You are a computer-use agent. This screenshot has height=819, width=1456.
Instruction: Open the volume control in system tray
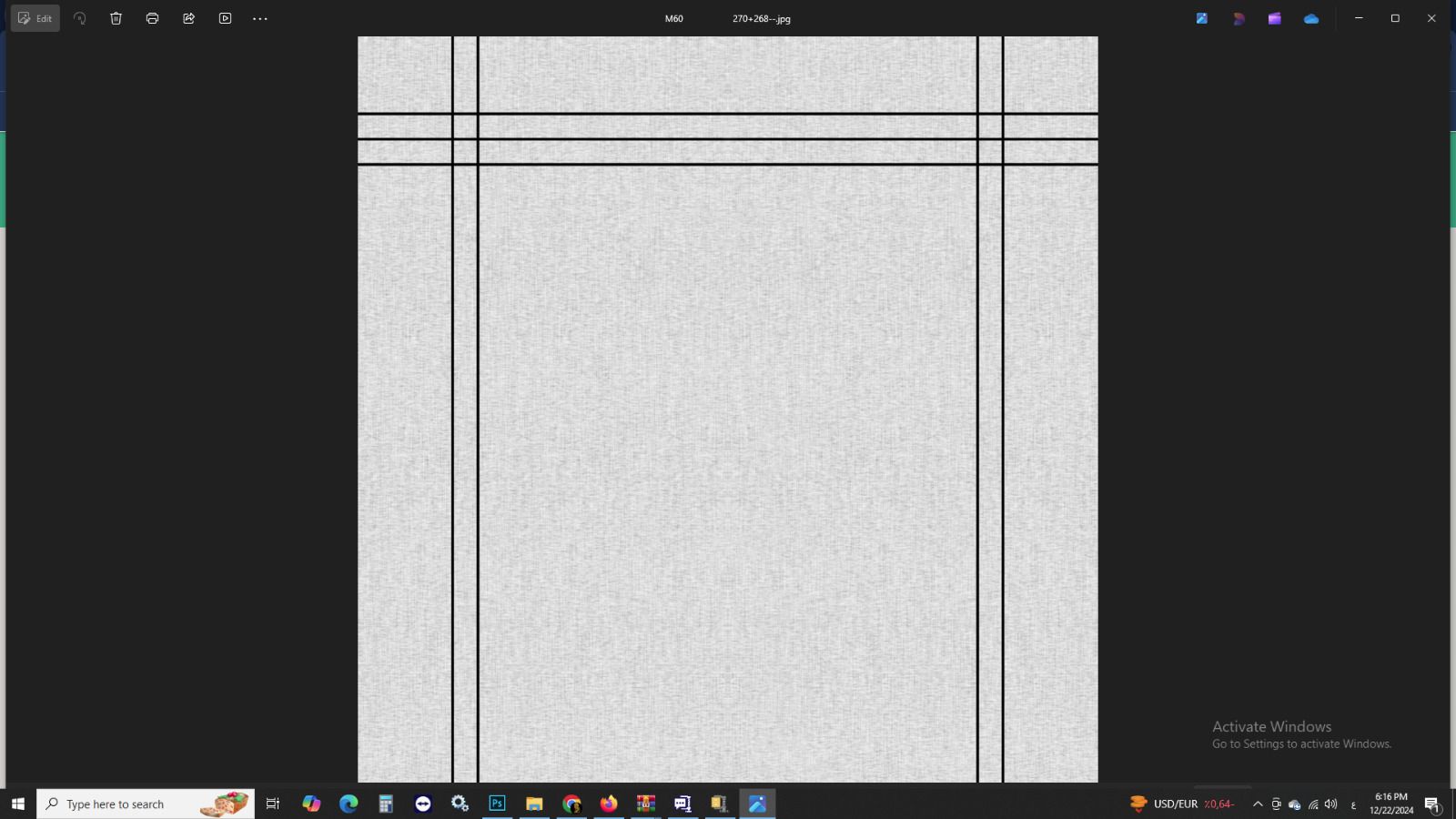tap(1331, 804)
